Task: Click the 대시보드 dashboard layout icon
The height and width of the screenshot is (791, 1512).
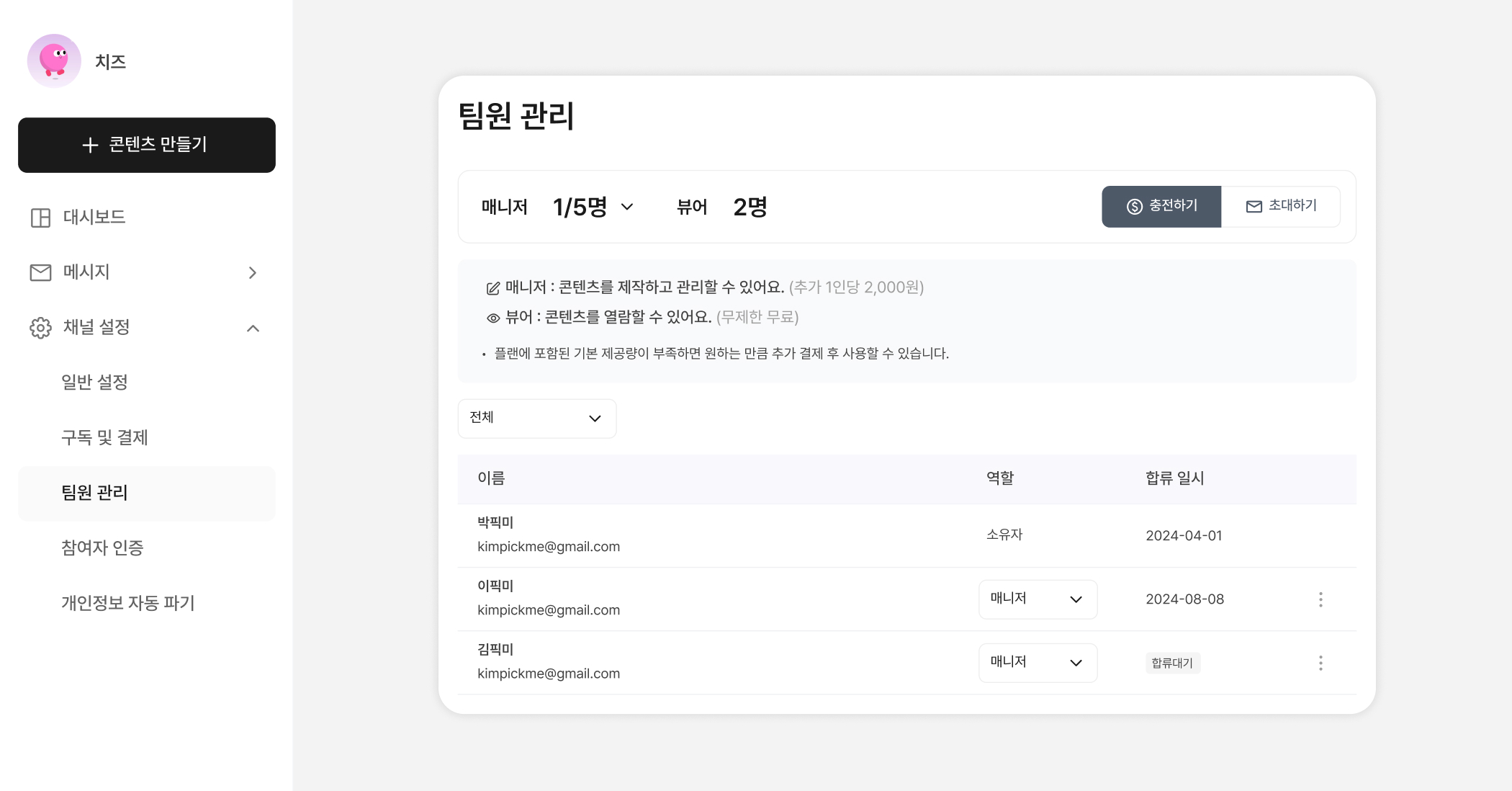Action: (40, 218)
